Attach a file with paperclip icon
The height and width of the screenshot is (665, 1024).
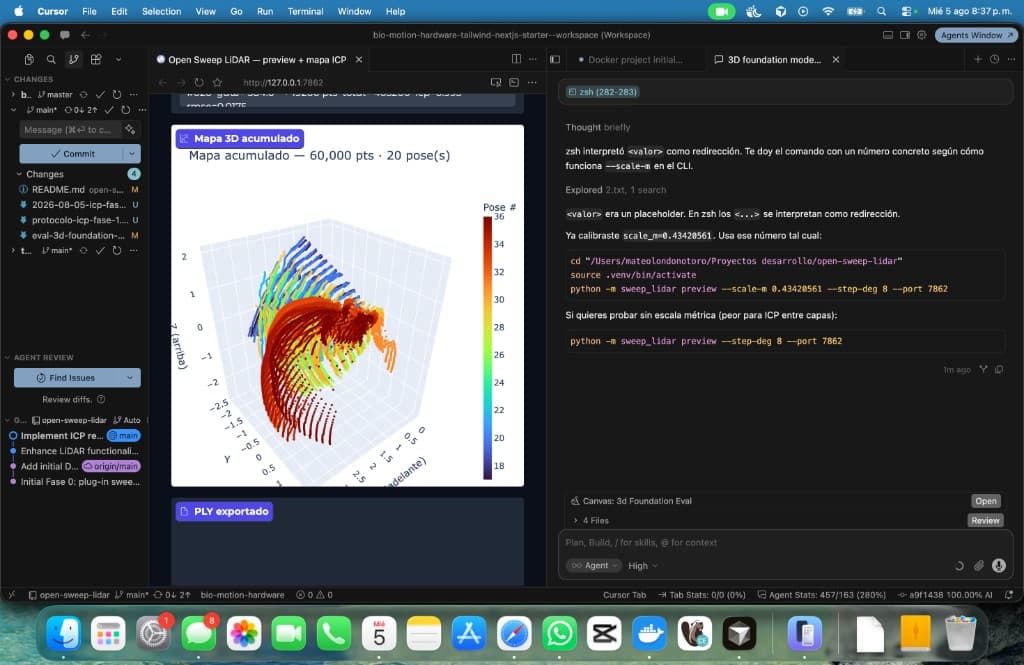tap(978, 566)
